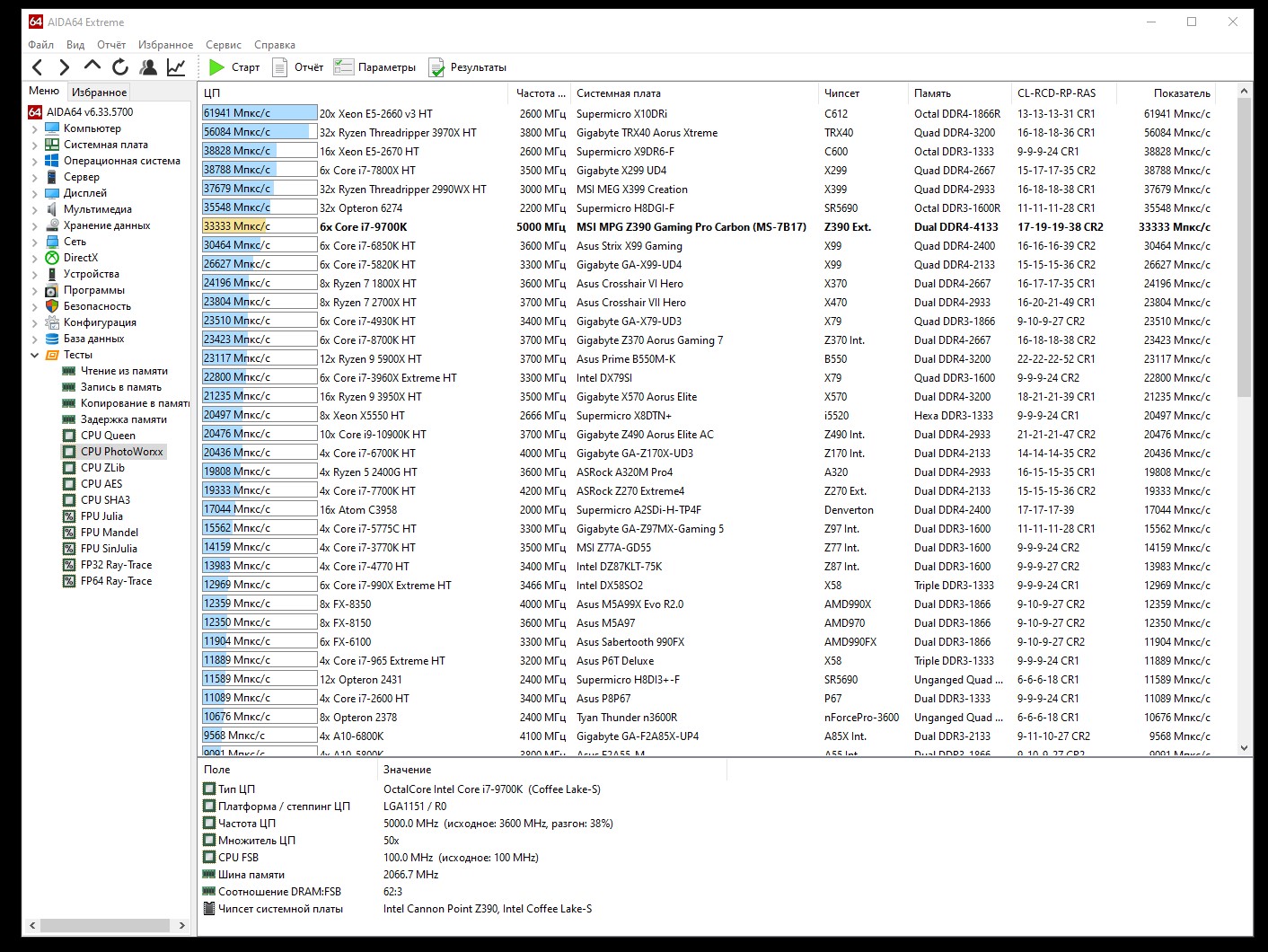Screen dimensions: 1268x952
Task: Switch to the Избранное sidebar tab
Action: point(100,92)
